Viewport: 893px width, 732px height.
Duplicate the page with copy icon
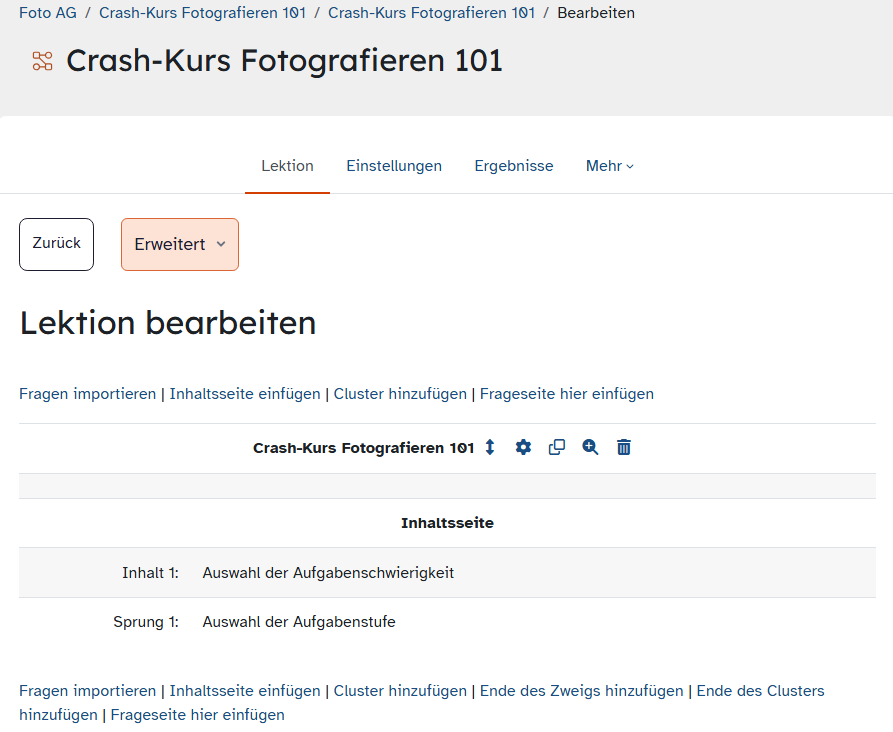[x=557, y=448]
